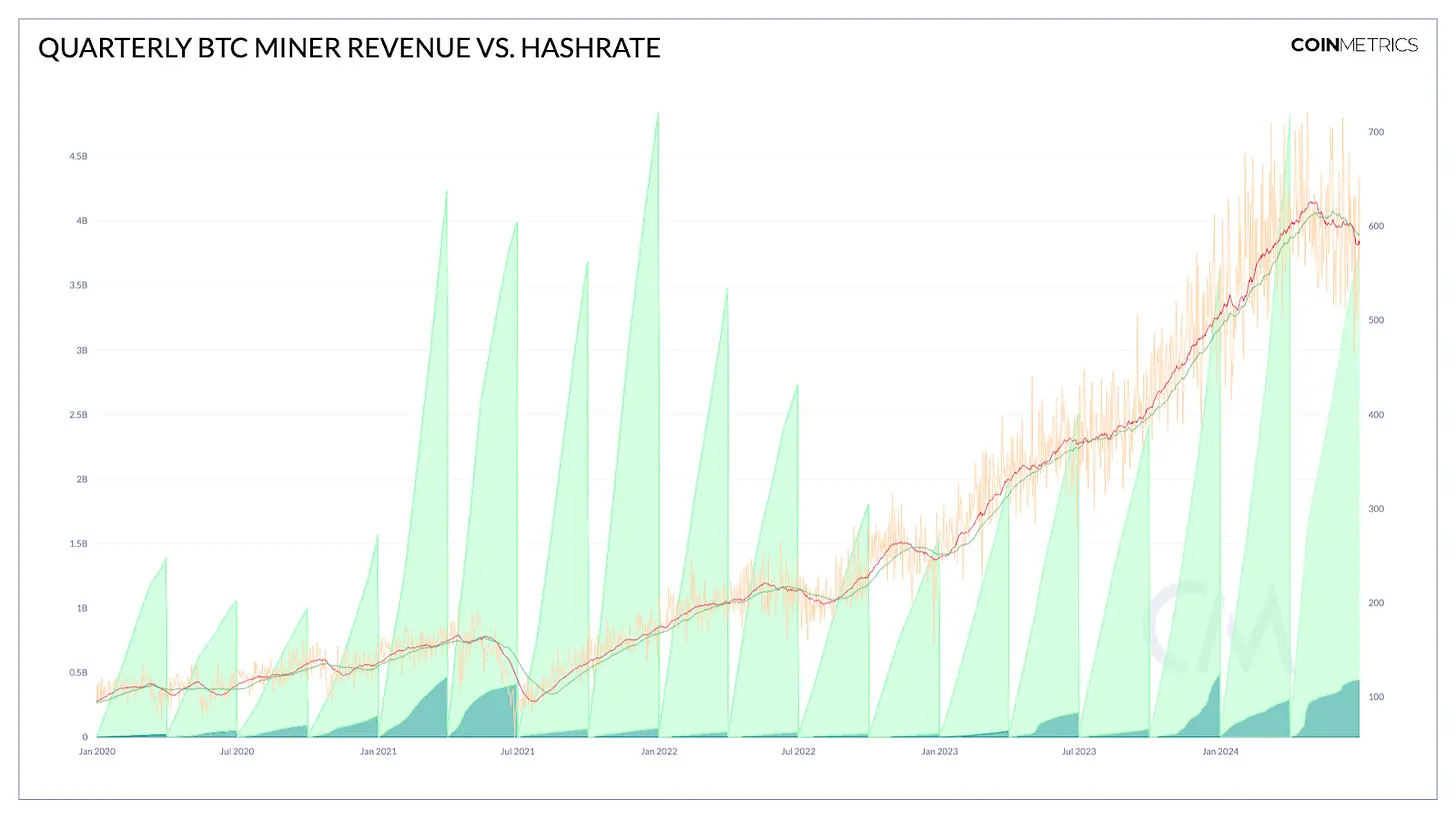Select the 400 right axis label
1456x818 pixels.
(x=1376, y=415)
